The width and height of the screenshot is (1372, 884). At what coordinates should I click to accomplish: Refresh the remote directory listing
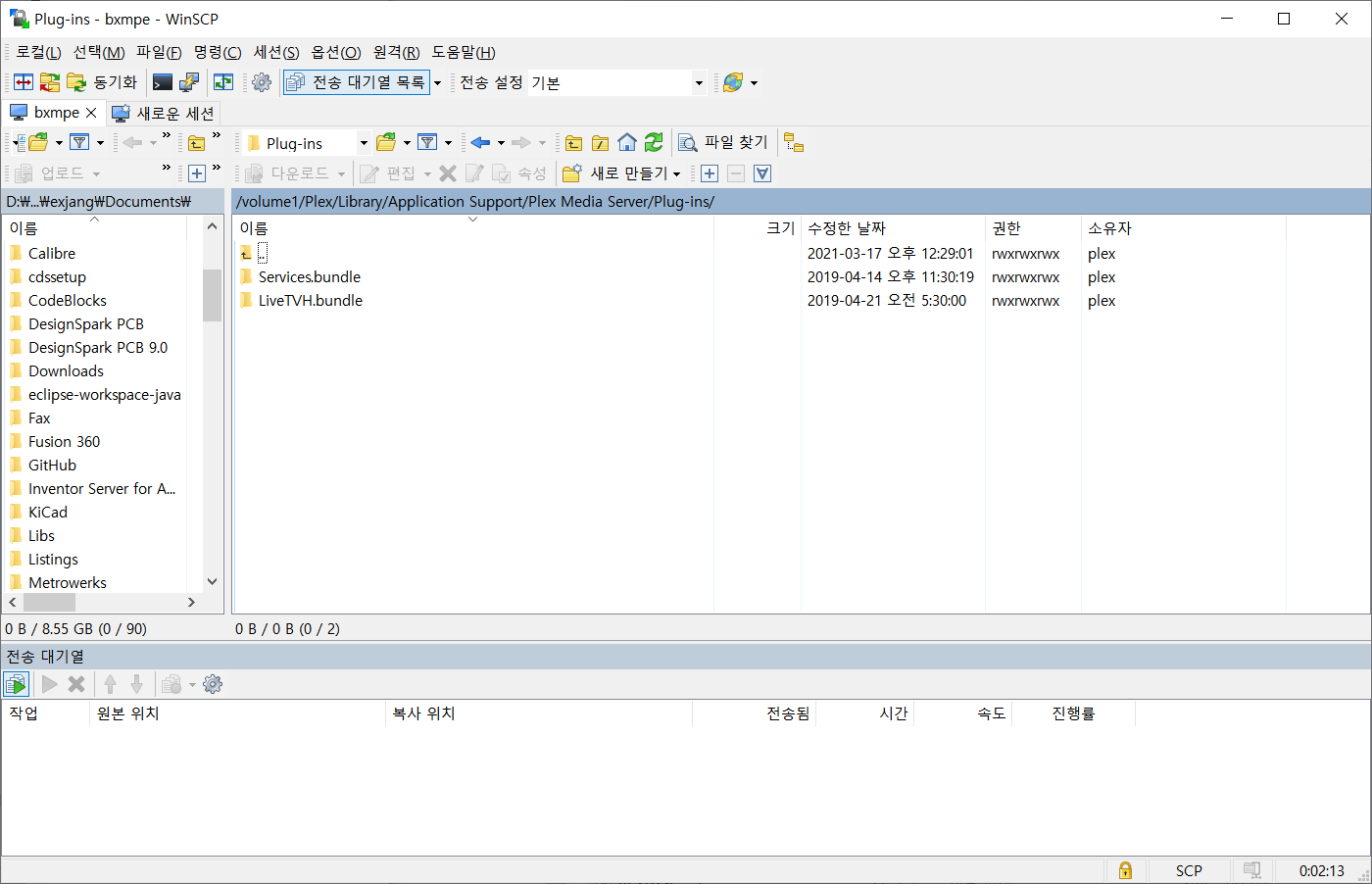[654, 143]
